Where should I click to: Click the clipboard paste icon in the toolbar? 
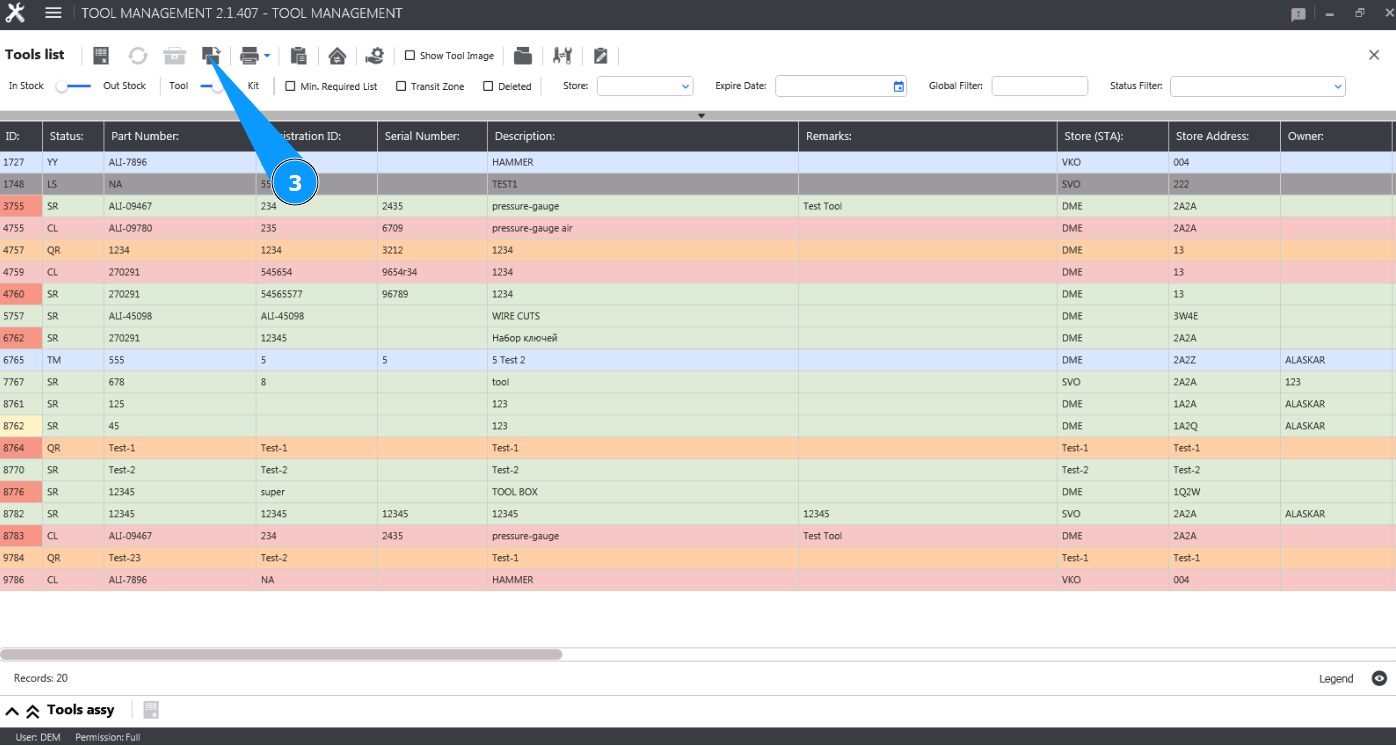[298, 56]
